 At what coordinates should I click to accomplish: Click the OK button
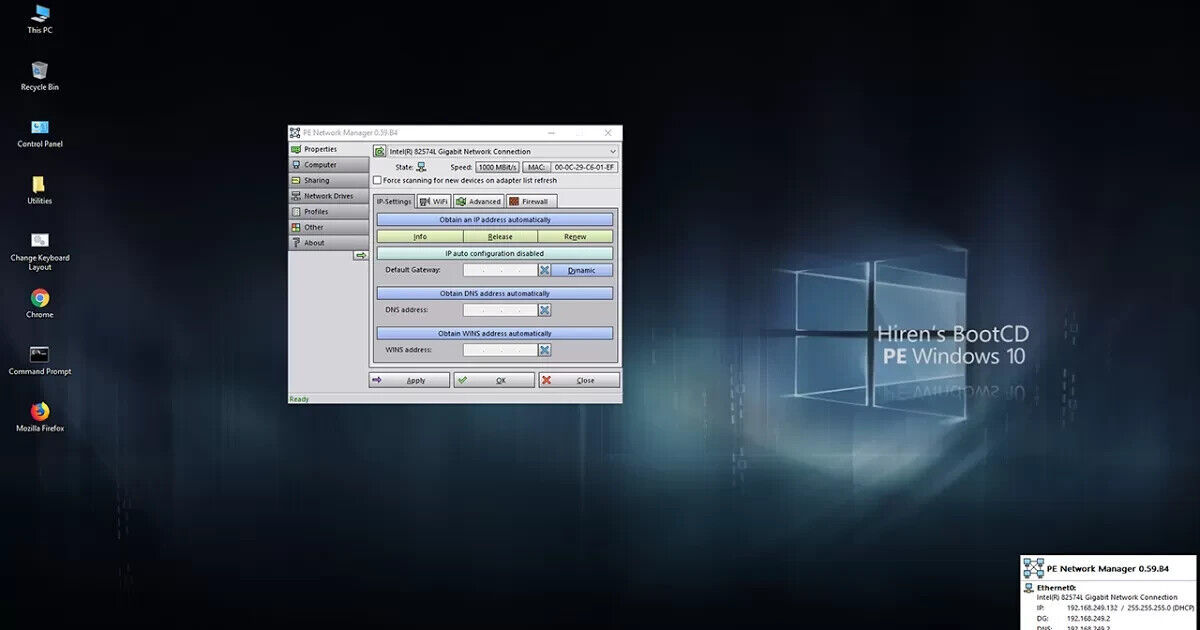[494, 380]
